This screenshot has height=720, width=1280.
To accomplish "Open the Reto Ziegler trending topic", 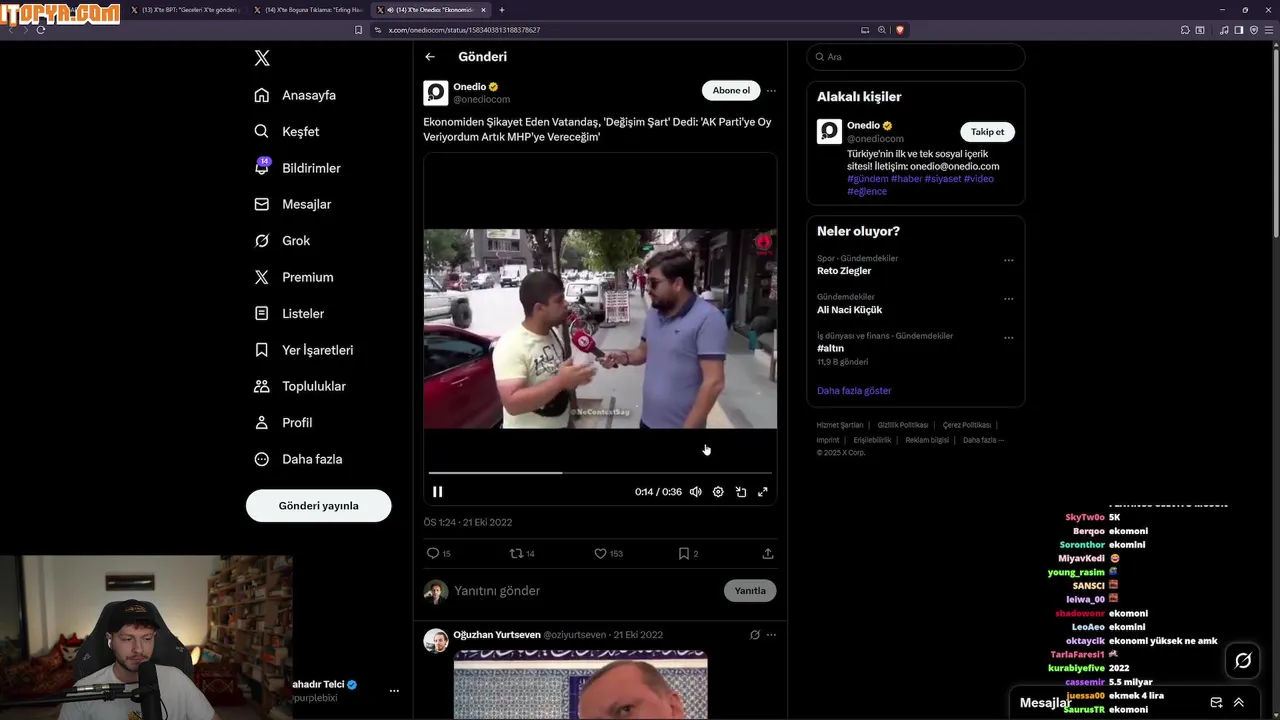I will pyautogui.click(x=844, y=271).
